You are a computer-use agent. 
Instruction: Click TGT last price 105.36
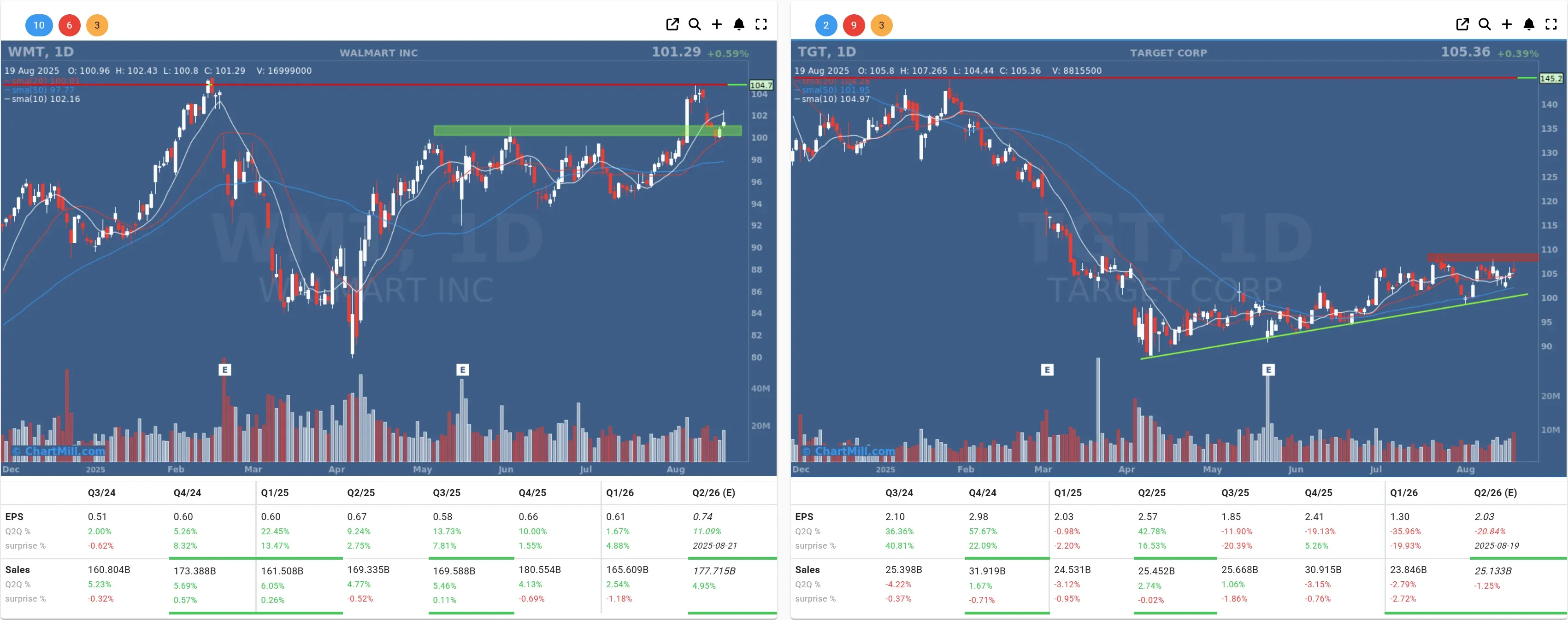pyautogui.click(x=1465, y=52)
